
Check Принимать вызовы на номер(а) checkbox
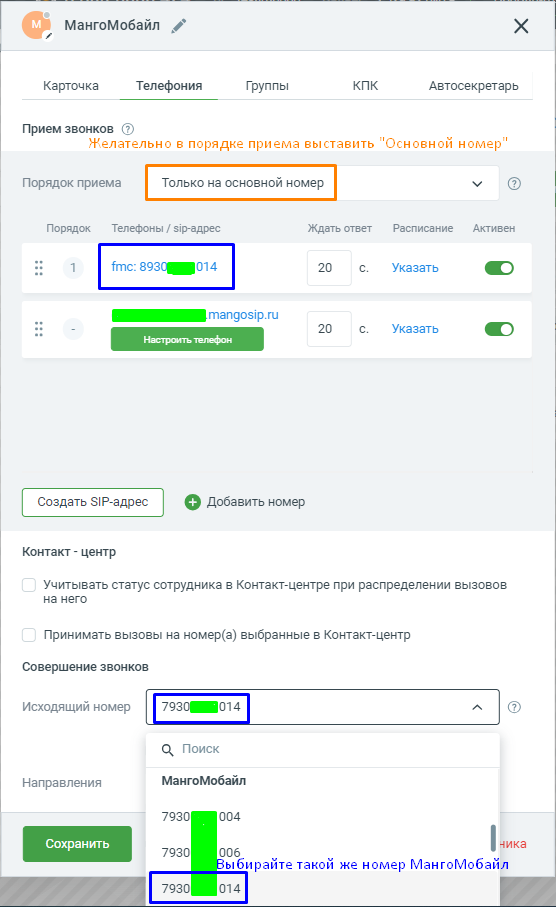coord(29,635)
